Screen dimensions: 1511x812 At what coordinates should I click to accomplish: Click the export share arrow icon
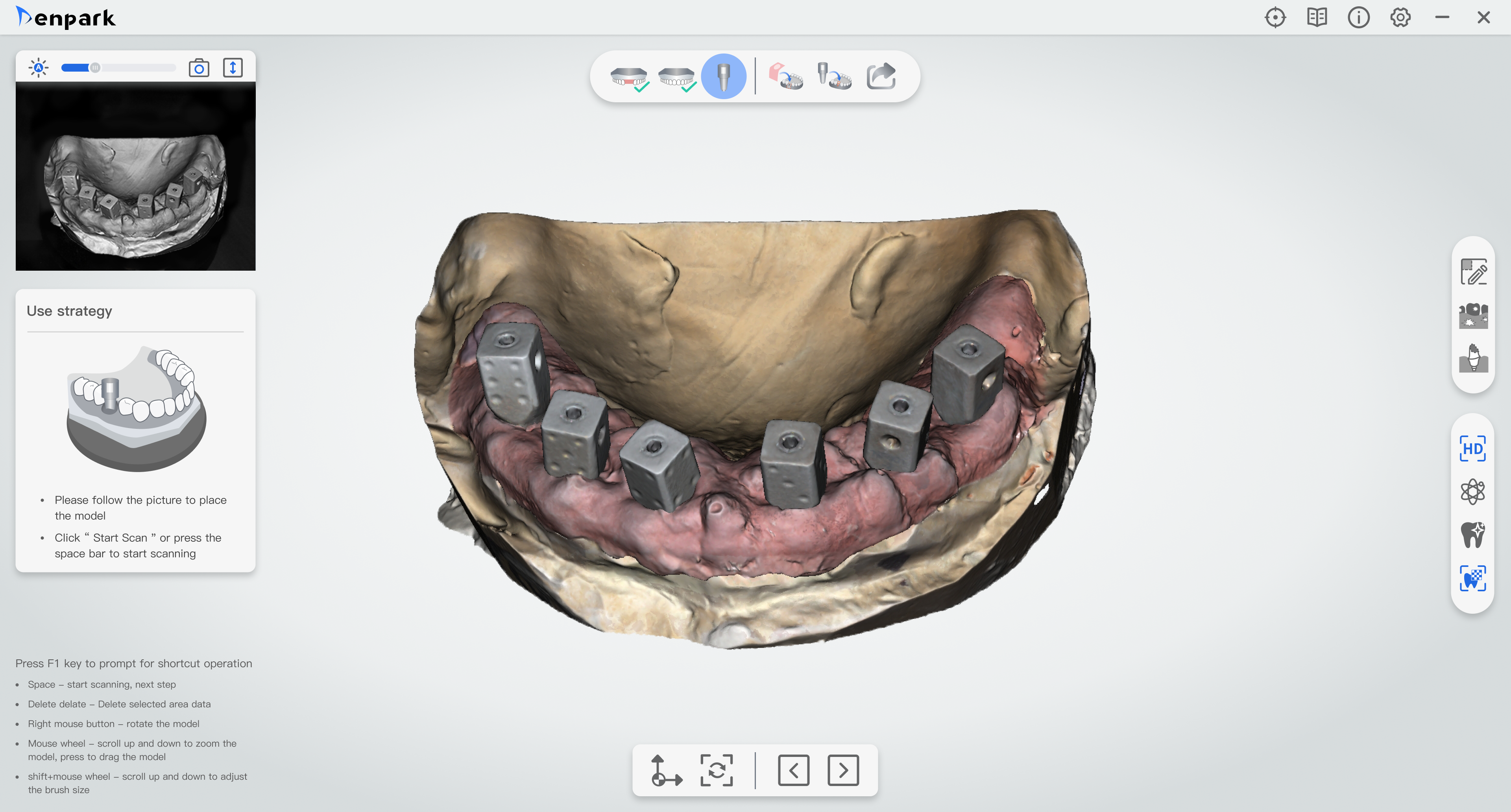tap(881, 77)
